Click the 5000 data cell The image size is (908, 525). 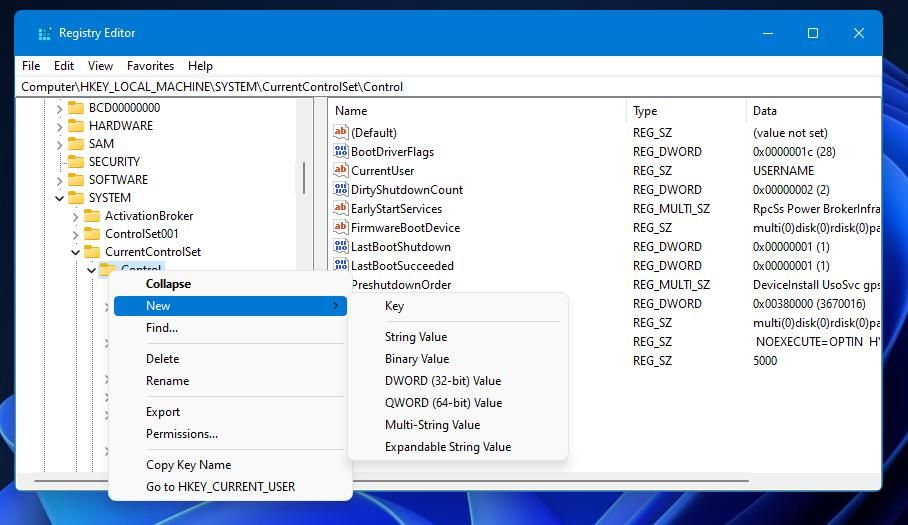[x=765, y=361]
